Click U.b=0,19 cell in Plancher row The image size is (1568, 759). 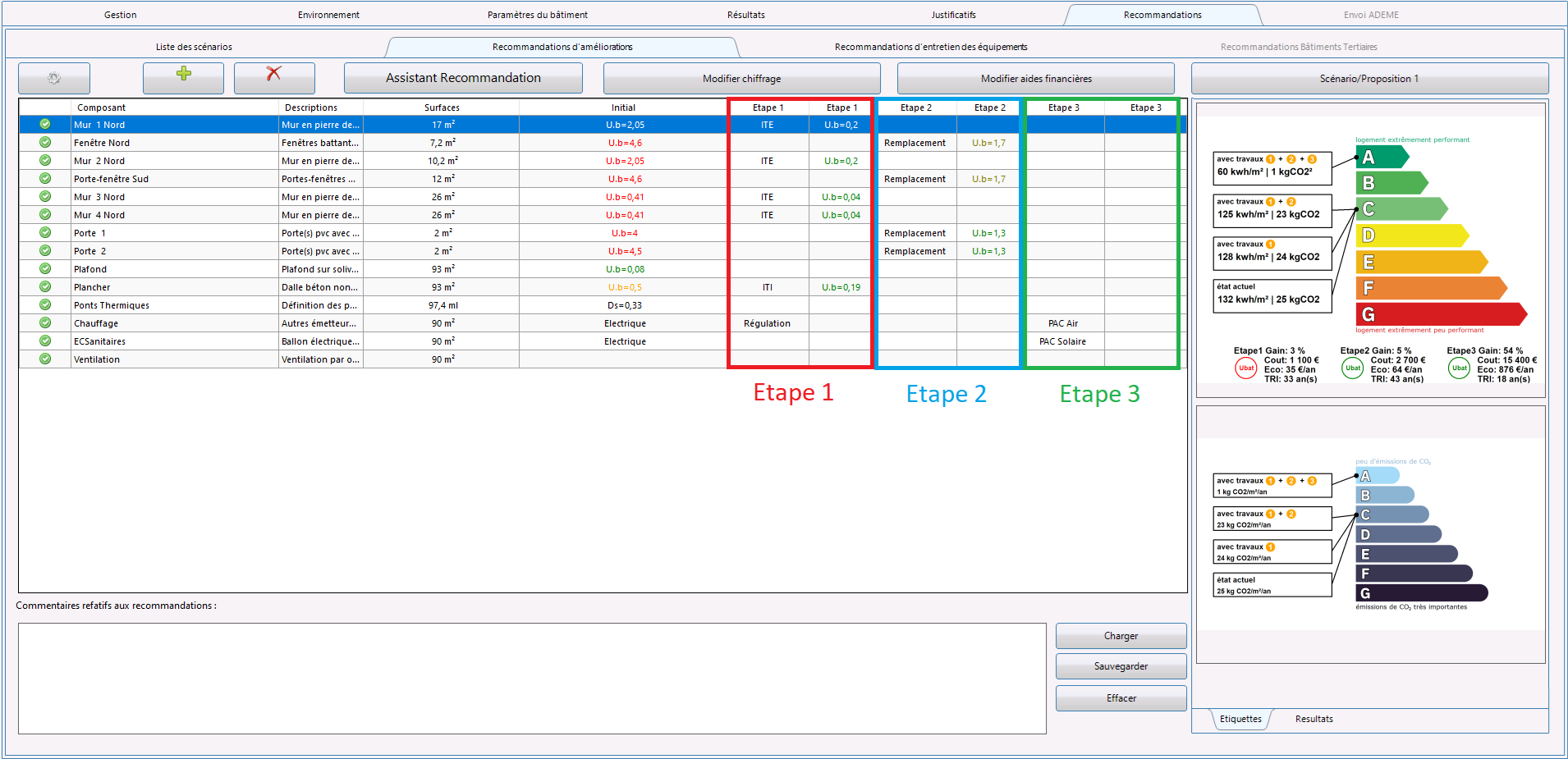tap(841, 287)
